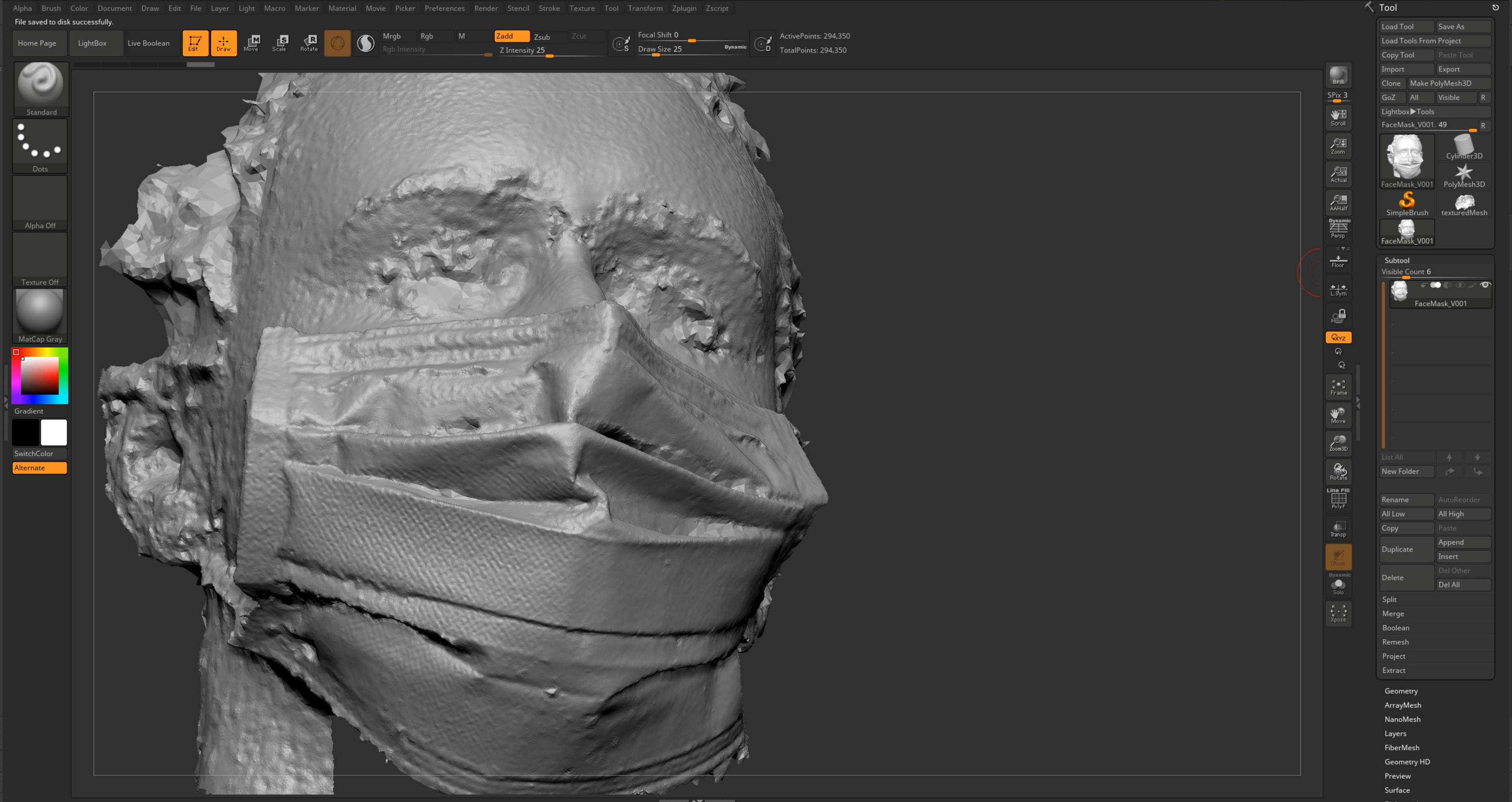Enable Zsub sculpt mode
The image size is (1512, 802).
[x=549, y=36]
